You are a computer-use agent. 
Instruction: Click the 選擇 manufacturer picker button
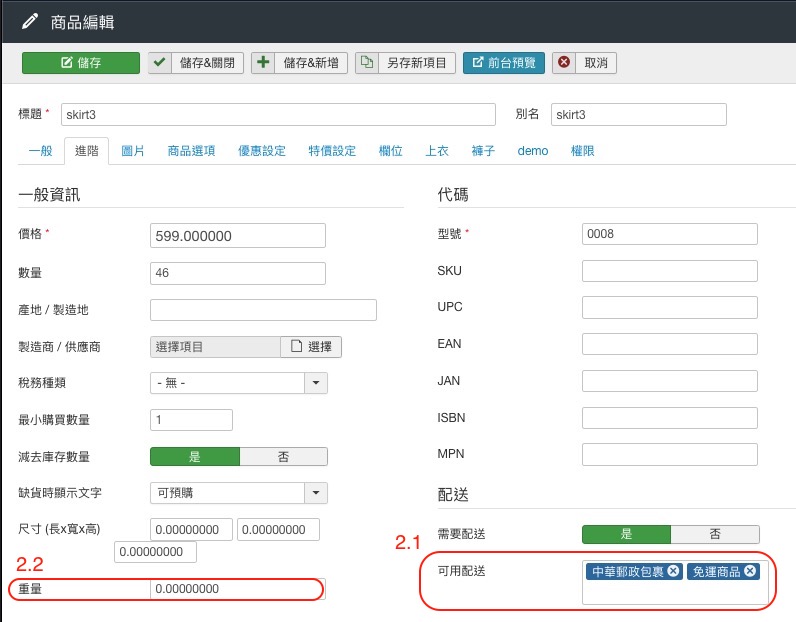pyautogui.click(x=311, y=347)
